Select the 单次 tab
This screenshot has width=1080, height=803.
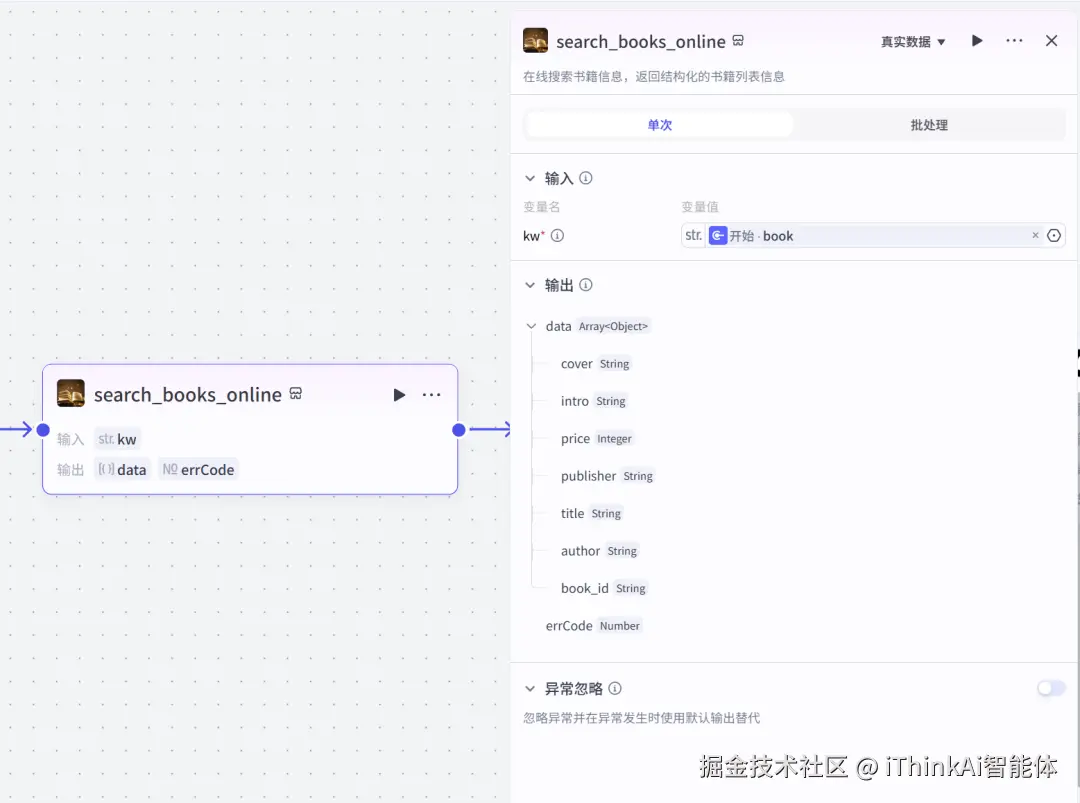click(x=659, y=124)
